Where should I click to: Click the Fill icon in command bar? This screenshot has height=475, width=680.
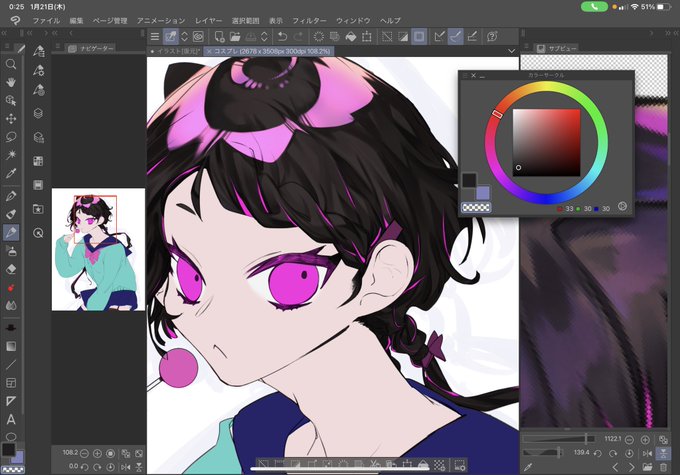[350, 37]
